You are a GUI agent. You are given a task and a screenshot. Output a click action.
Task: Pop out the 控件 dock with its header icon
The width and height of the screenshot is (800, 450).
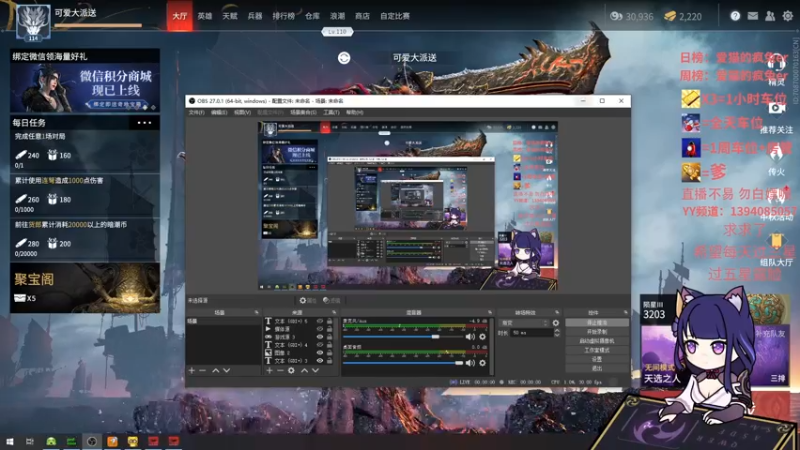(x=626, y=312)
